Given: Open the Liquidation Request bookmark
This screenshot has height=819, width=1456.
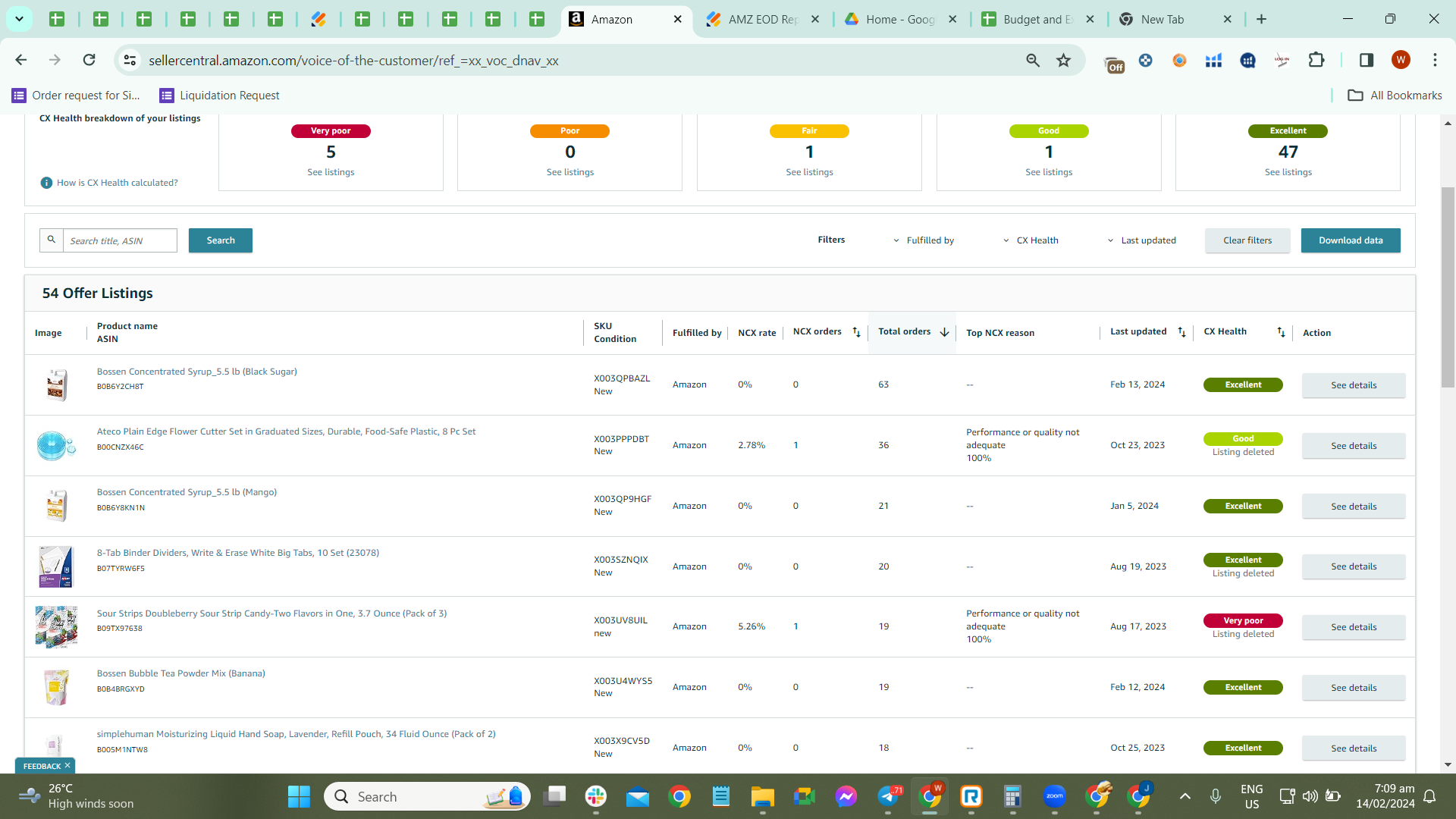Looking at the screenshot, I should 219,96.
